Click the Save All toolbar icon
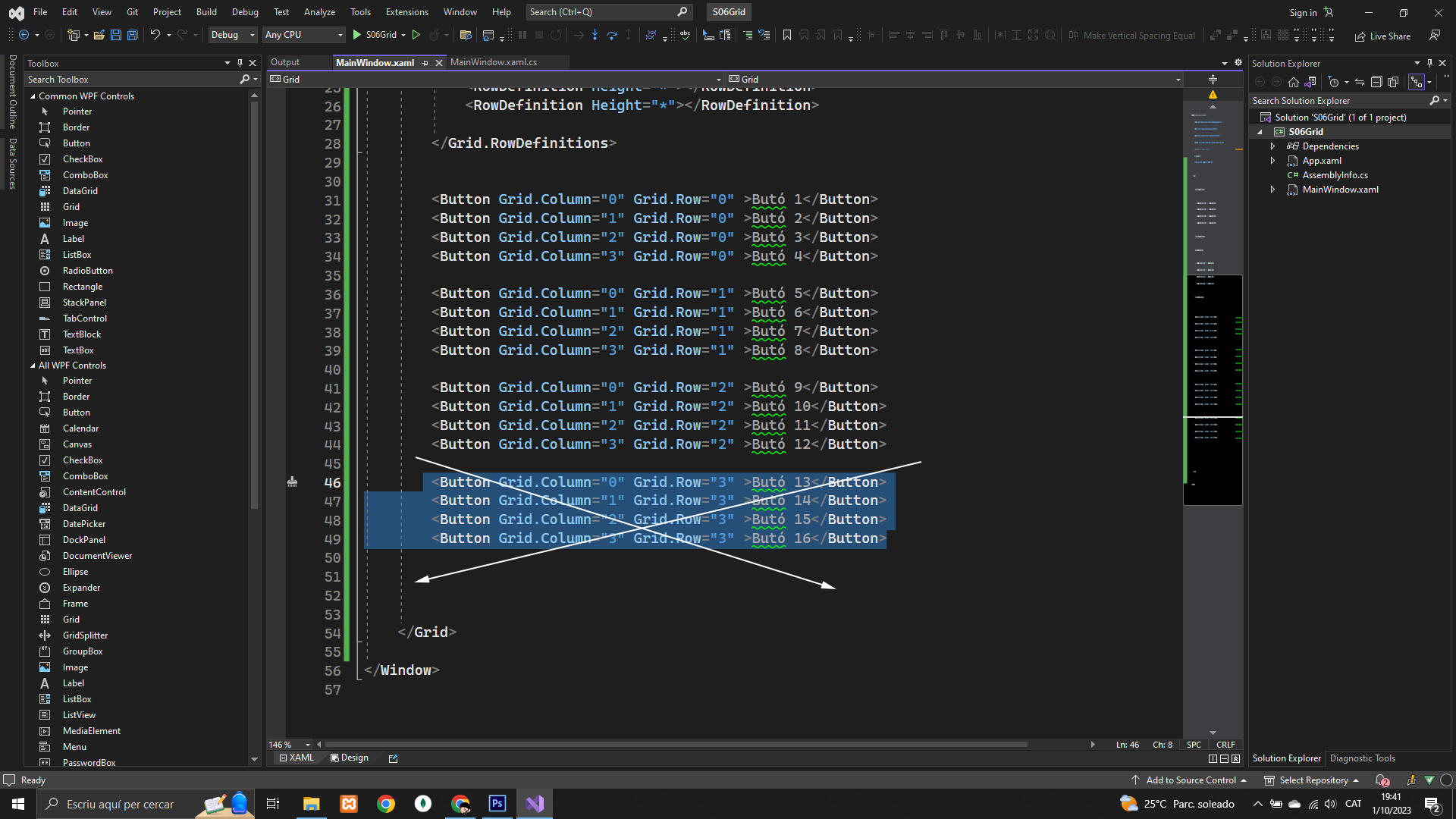 point(133,35)
